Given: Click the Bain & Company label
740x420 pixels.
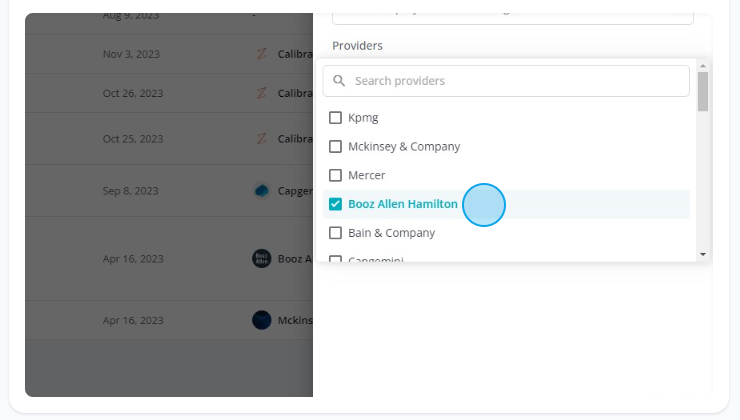Looking at the screenshot, I should (x=392, y=233).
